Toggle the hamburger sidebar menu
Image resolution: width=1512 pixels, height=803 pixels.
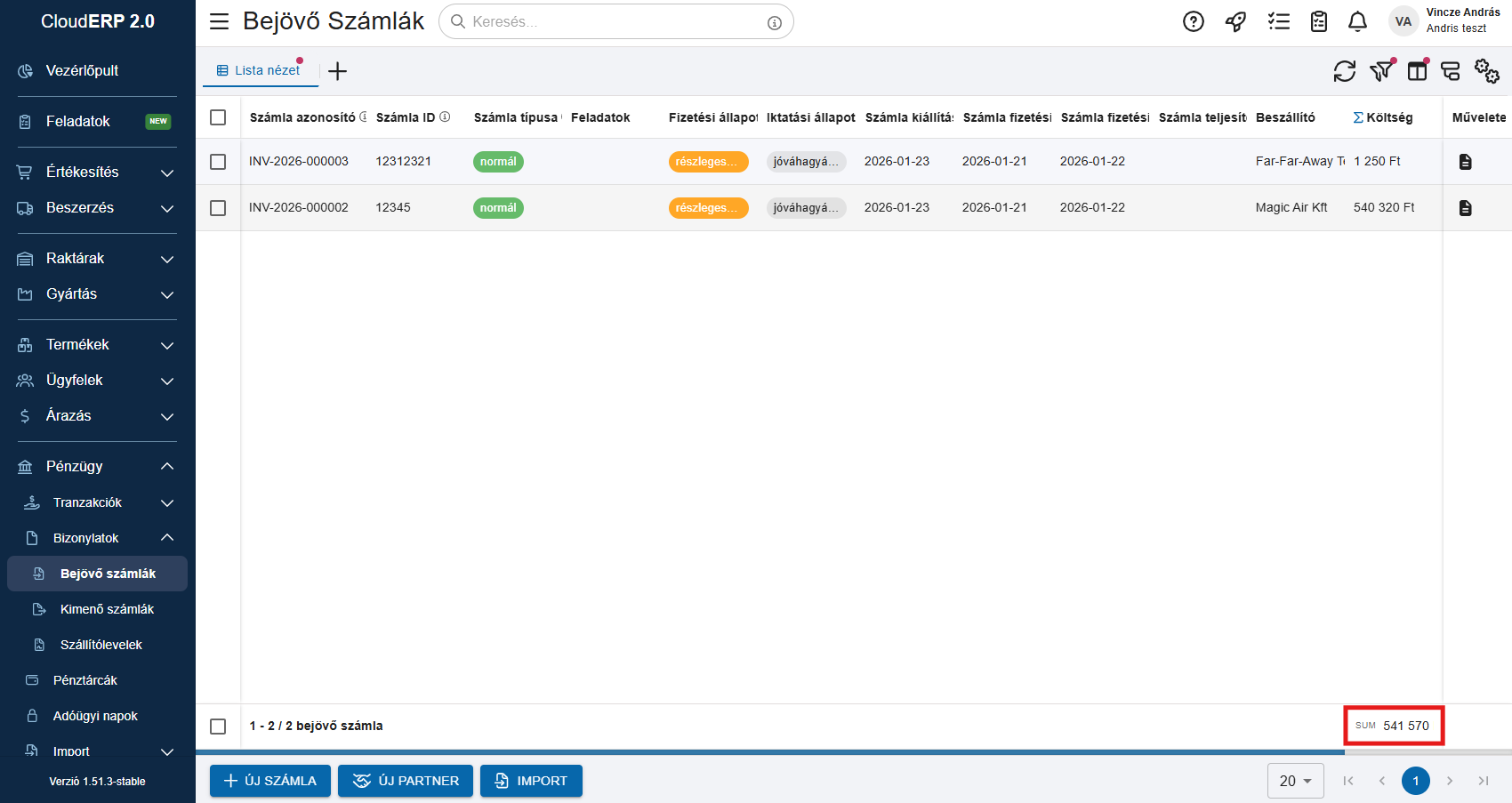pyautogui.click(x=219, y=21)
